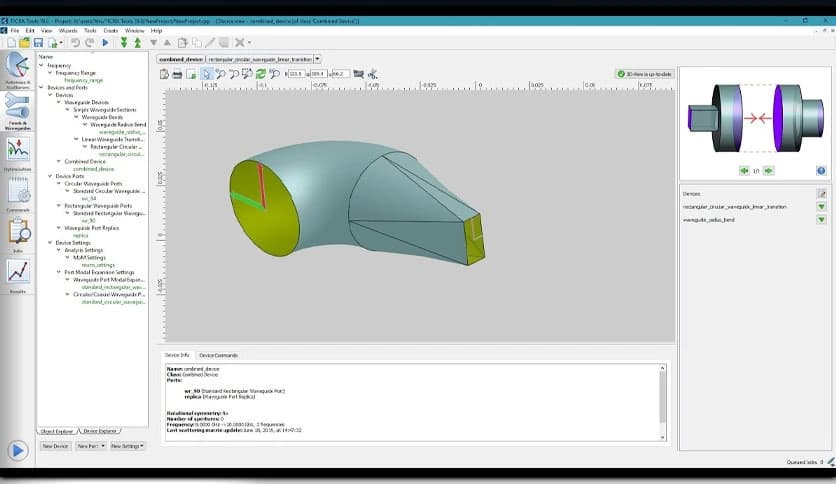
Task: Open the Jobs panel icon
Action: click(17, 232)
